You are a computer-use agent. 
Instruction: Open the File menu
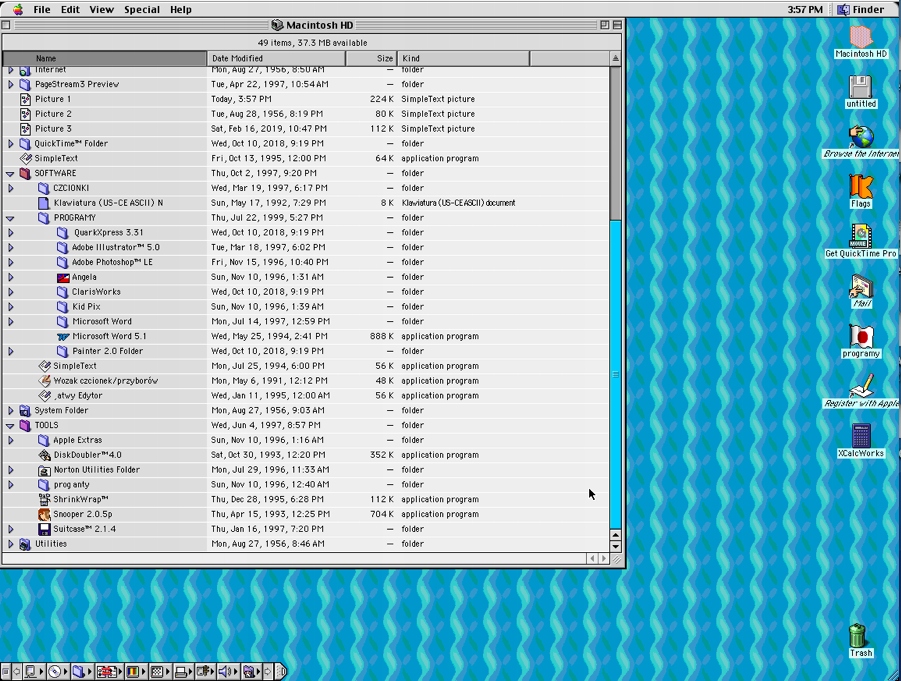(41, 9)
